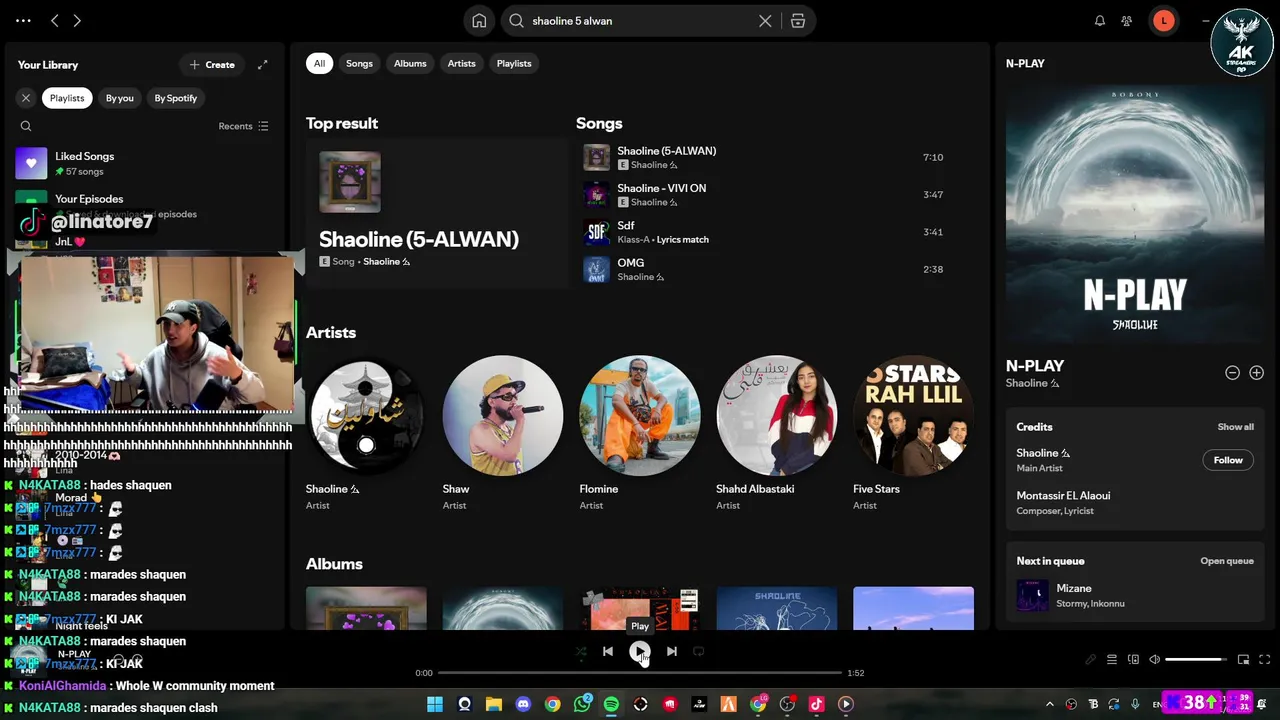The height and width of the screenshot is (720, 1280).
Task: Open the Flomine artist card
Action: [639, 435]
